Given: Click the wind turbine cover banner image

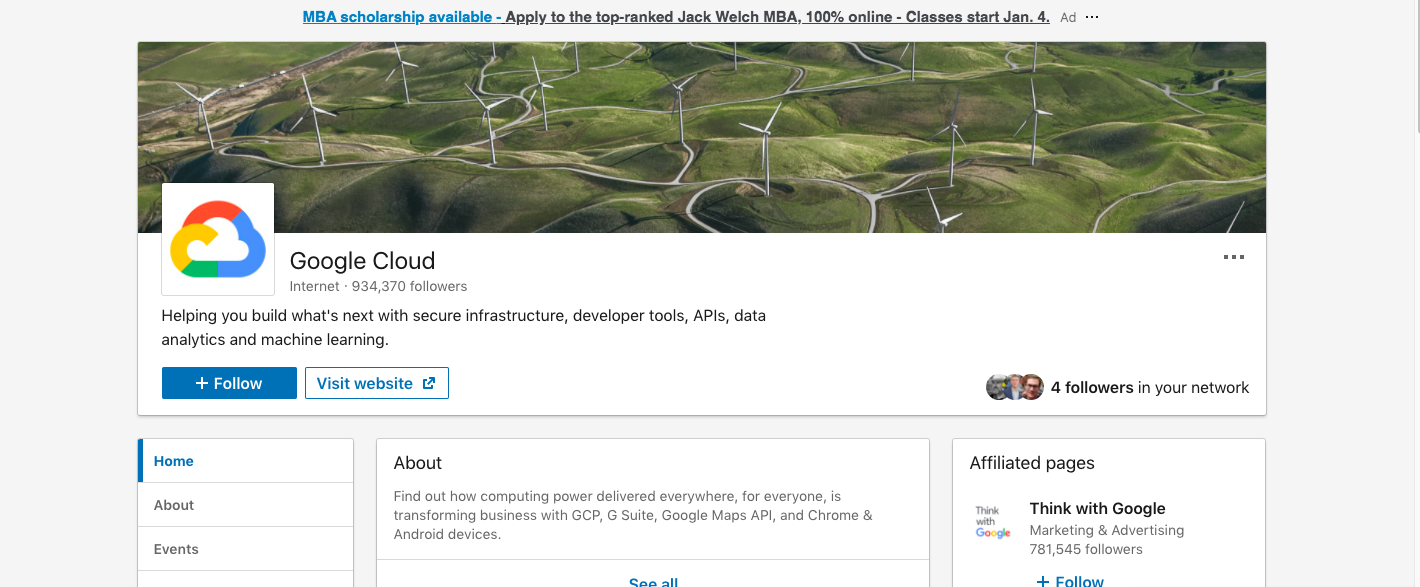Looking at the screenshot, I should tap(700, 120).
